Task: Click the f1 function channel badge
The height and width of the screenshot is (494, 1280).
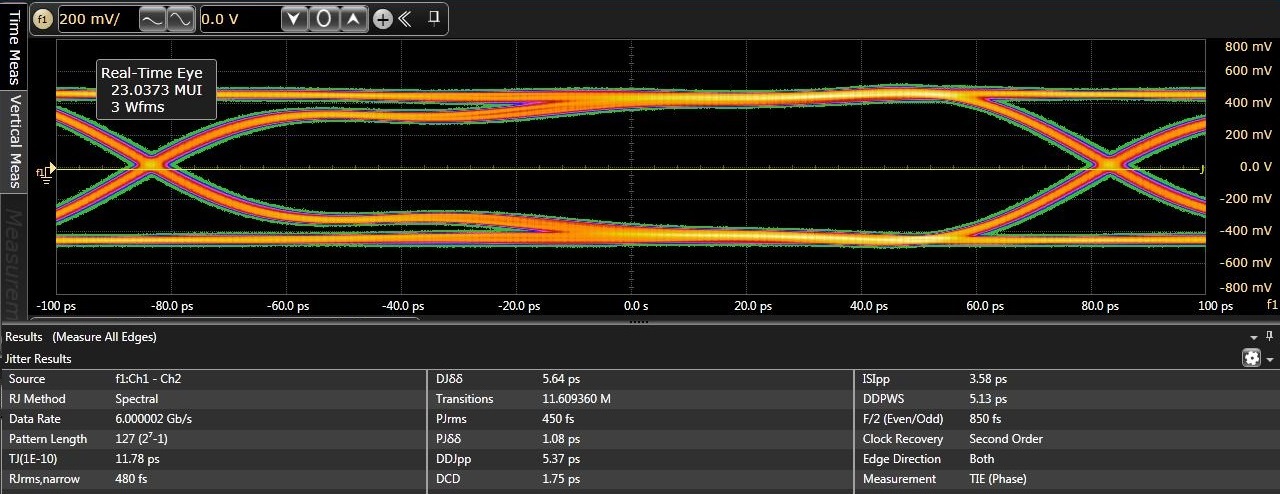Action: coord(43,19)
